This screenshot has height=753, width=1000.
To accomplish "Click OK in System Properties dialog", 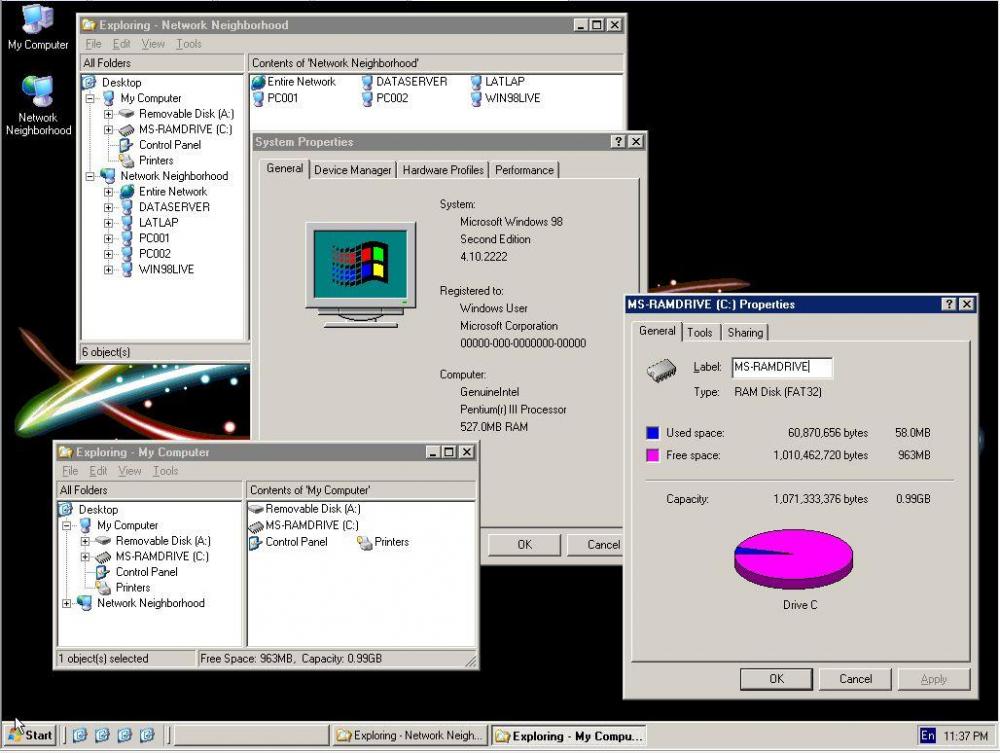I will point(524,545).
